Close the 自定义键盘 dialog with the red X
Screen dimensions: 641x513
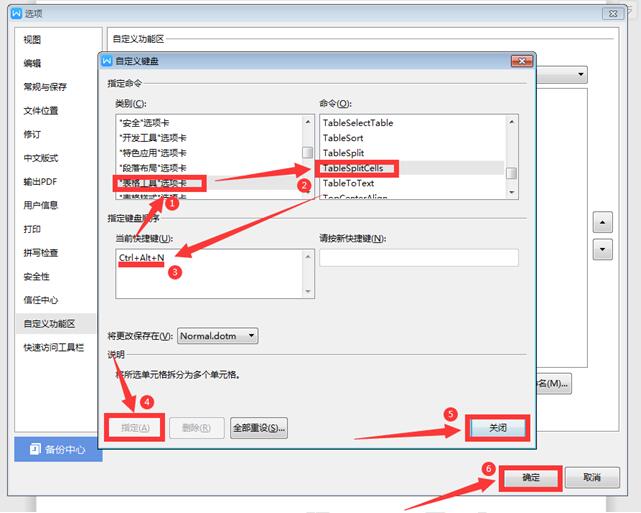tap(522, 61)
